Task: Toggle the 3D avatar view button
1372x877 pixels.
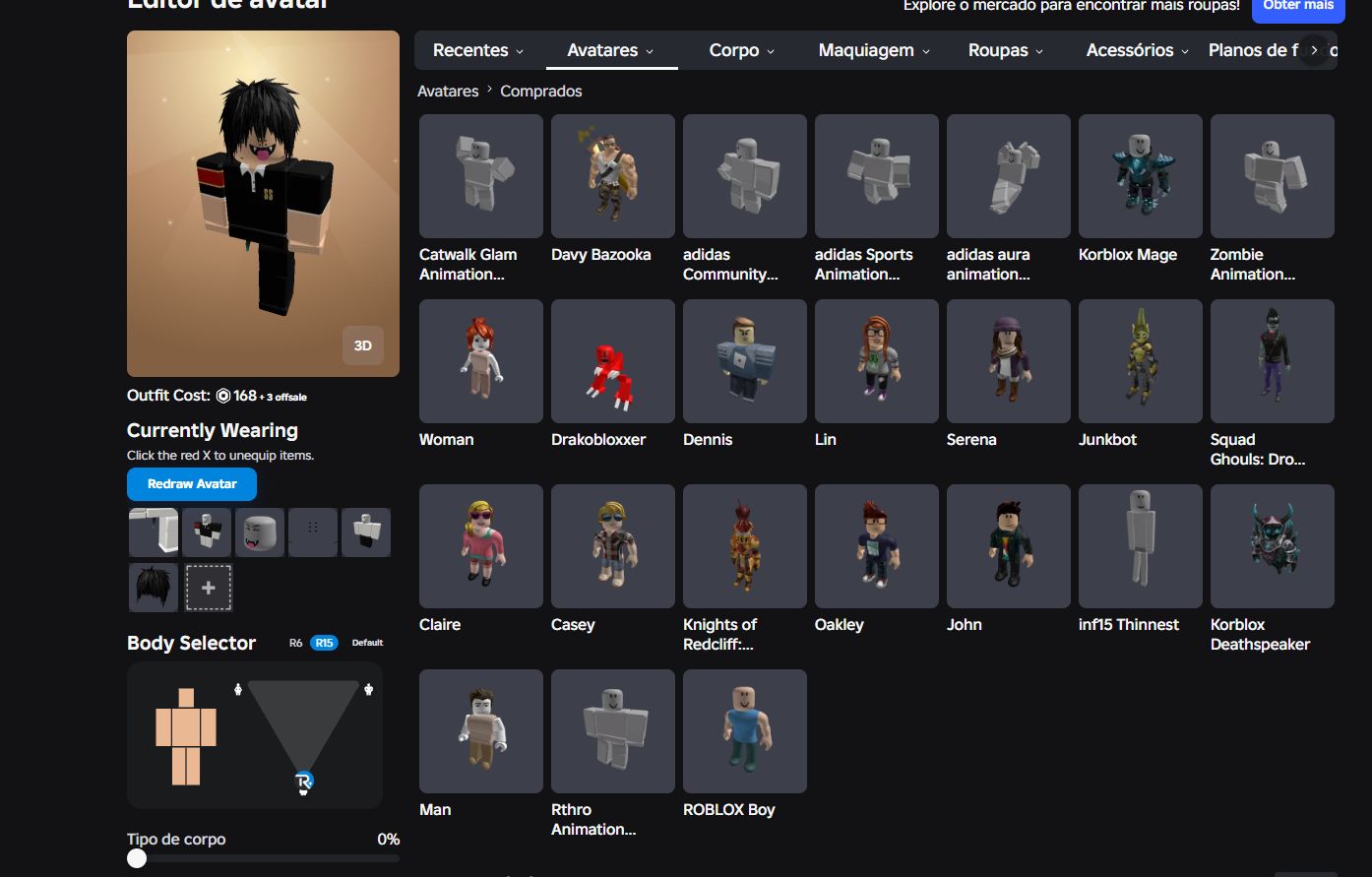Action: [x=362, y=345]
